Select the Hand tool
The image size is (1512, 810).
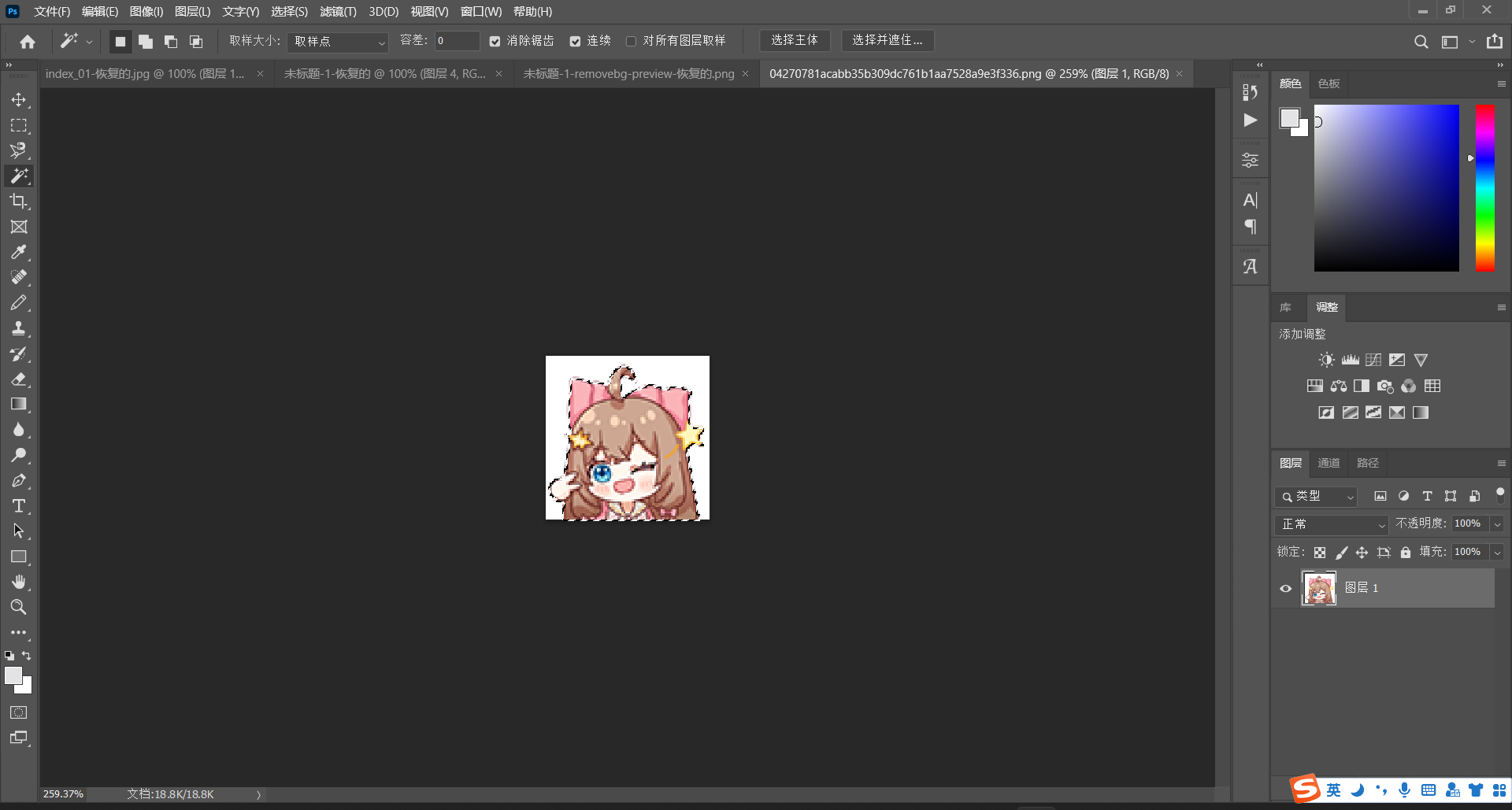pyautogui.click(x=19, y=582)
